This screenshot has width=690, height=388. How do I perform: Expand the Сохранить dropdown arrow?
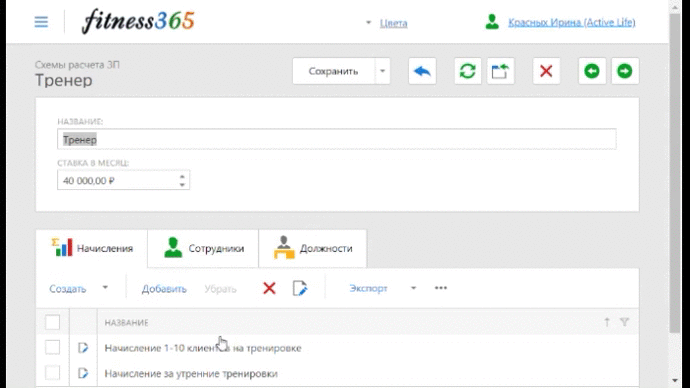tap(382, 71)
